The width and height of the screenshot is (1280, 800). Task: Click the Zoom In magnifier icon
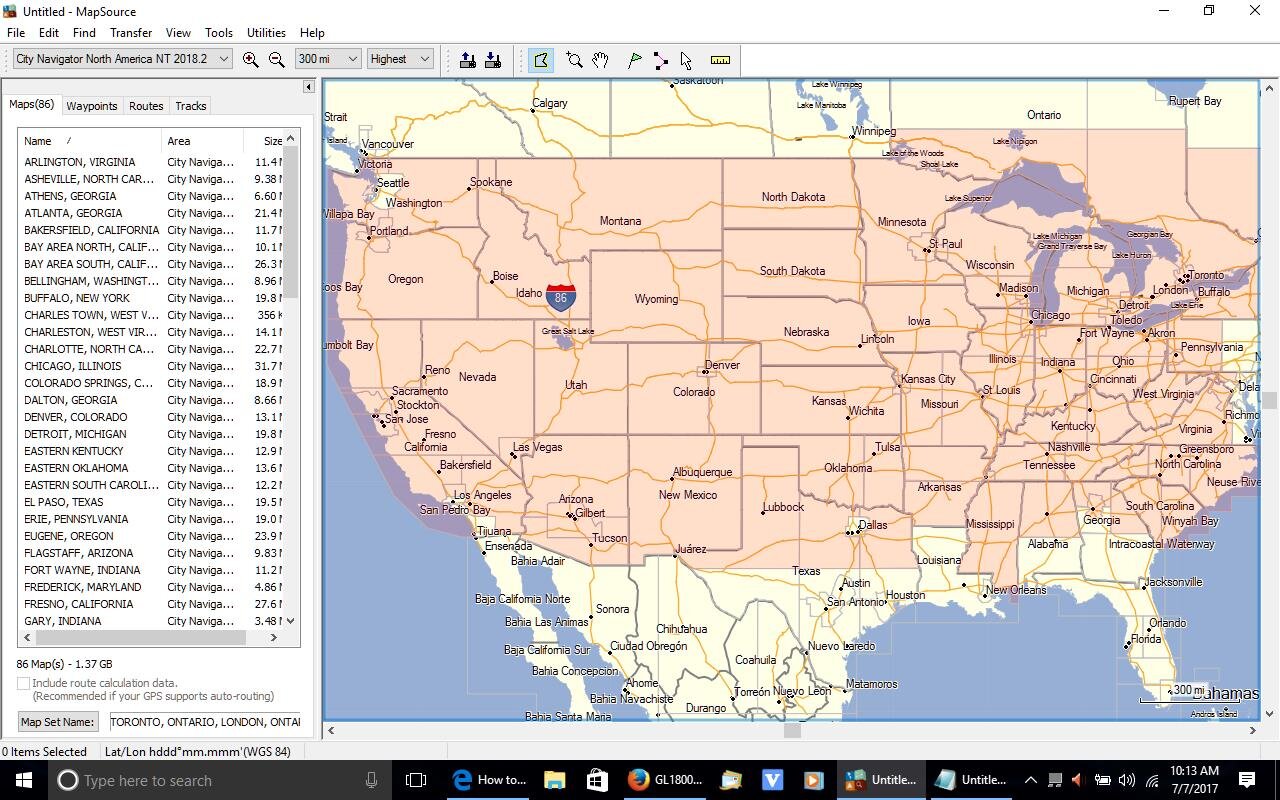pos(250,60)
